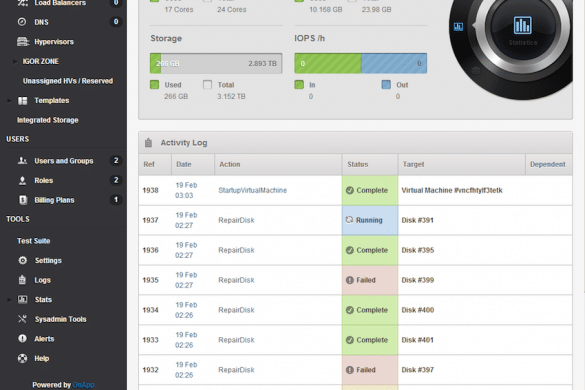Click the Roles icon
Image resolution: width=585 pixels, height=390 pixels.
(22, 181)
